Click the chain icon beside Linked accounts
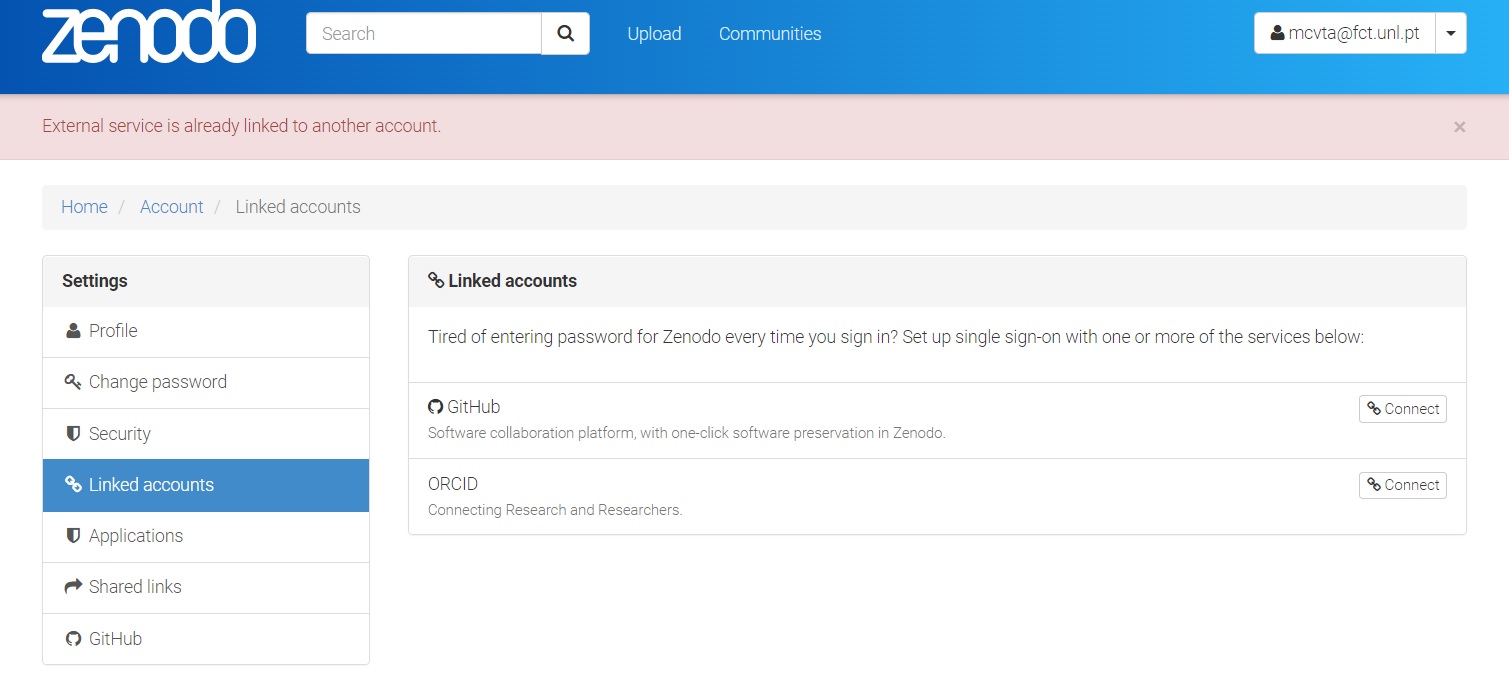The height and width of the screenshot is (677, 1509). click(x=73, y=485)
